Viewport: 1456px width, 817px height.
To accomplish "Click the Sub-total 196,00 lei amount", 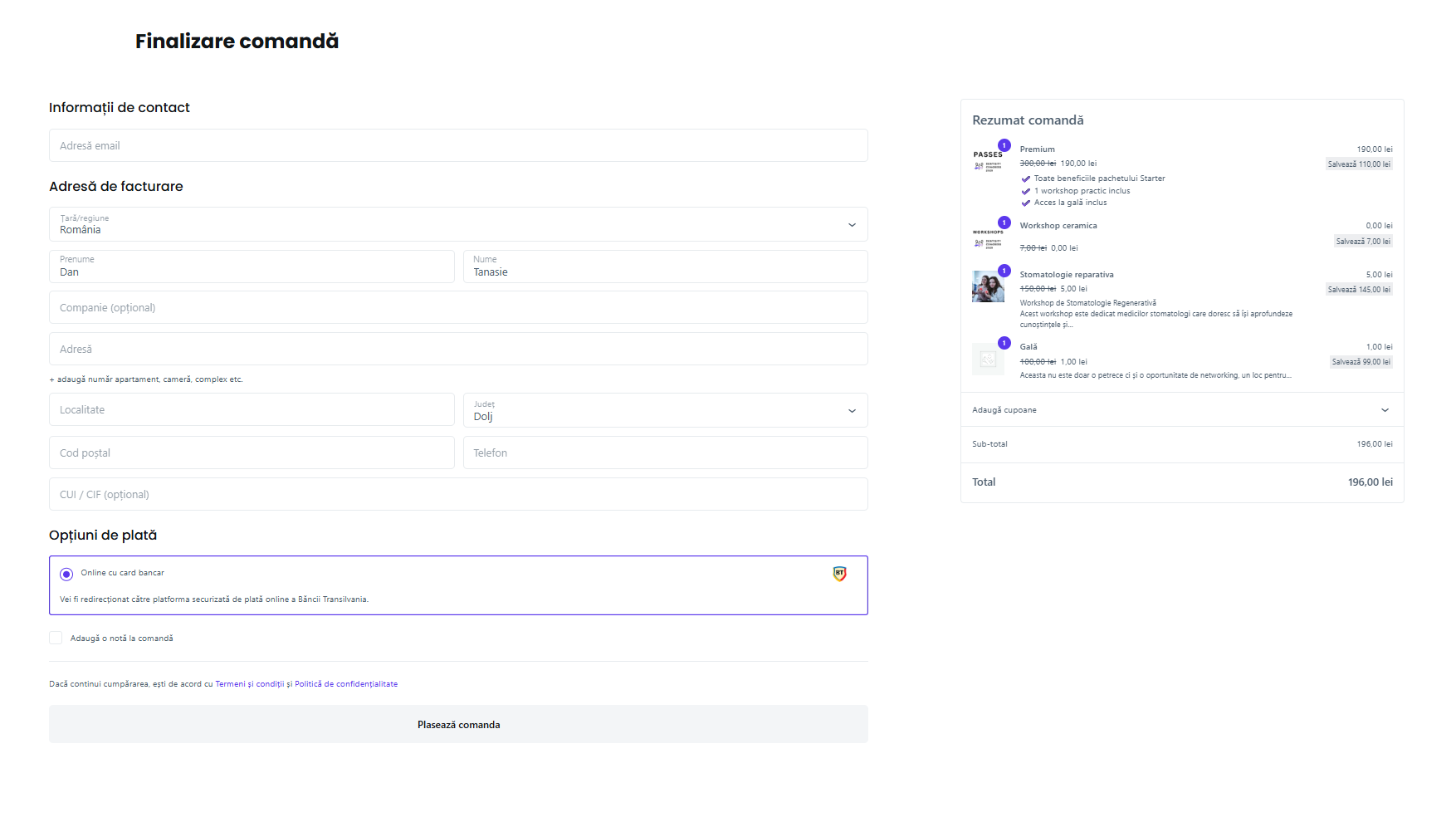I will [x=1375, y=444].
